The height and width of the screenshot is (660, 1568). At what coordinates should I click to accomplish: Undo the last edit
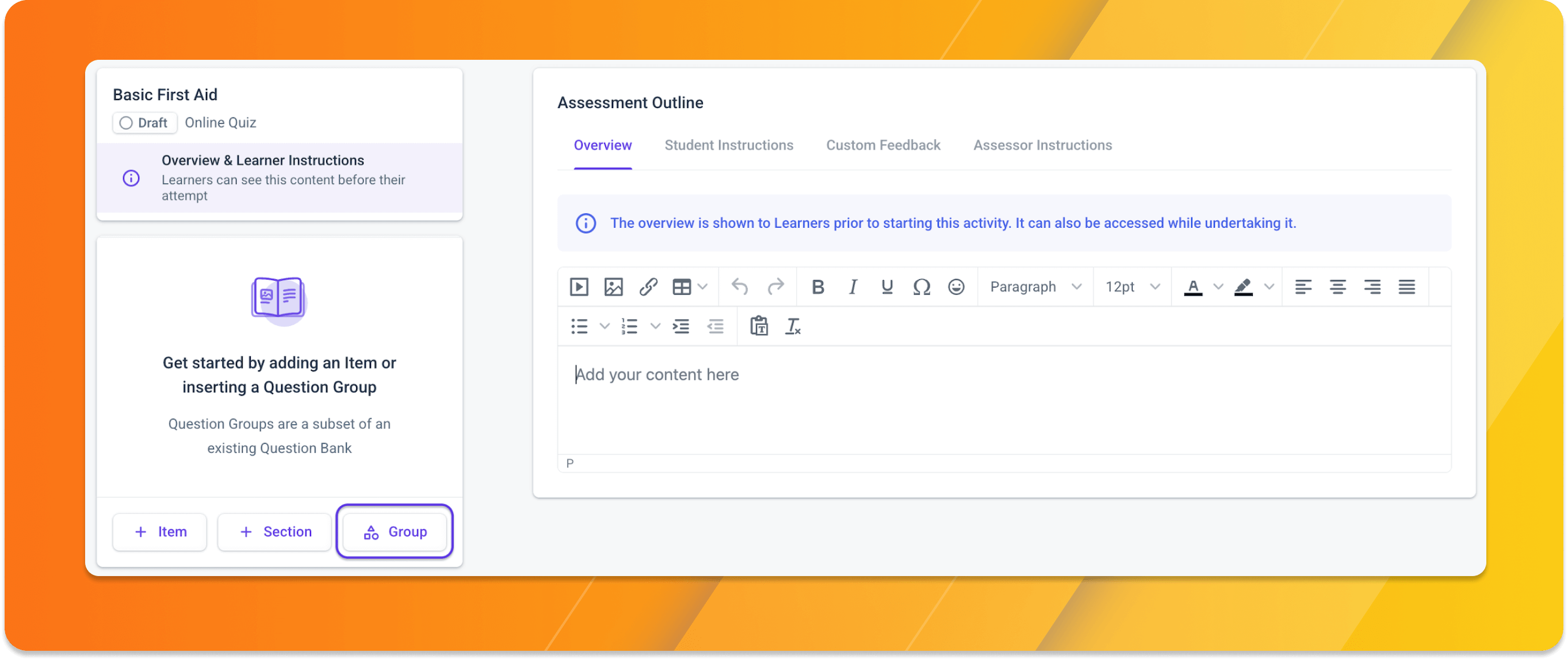coord(740,286)
